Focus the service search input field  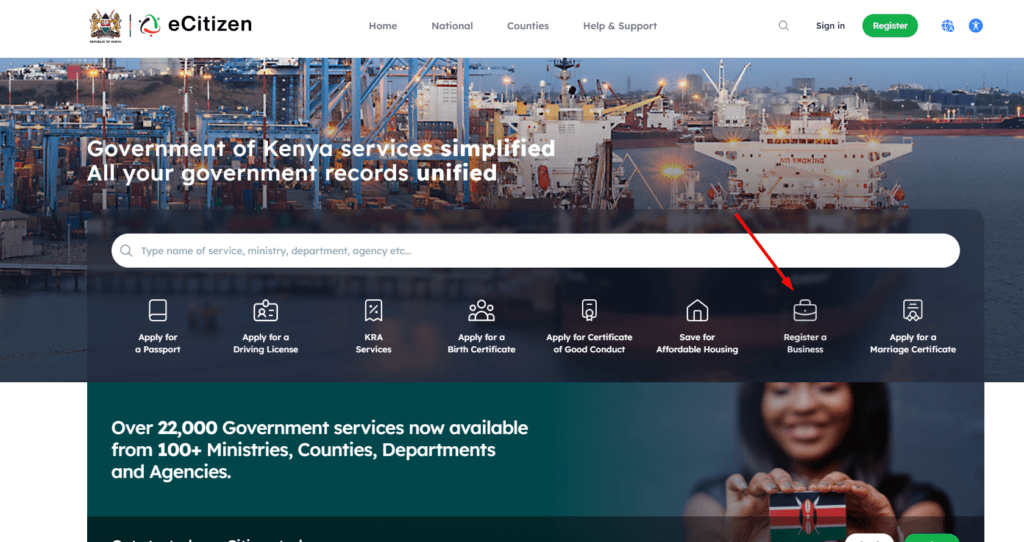(536, 251)
